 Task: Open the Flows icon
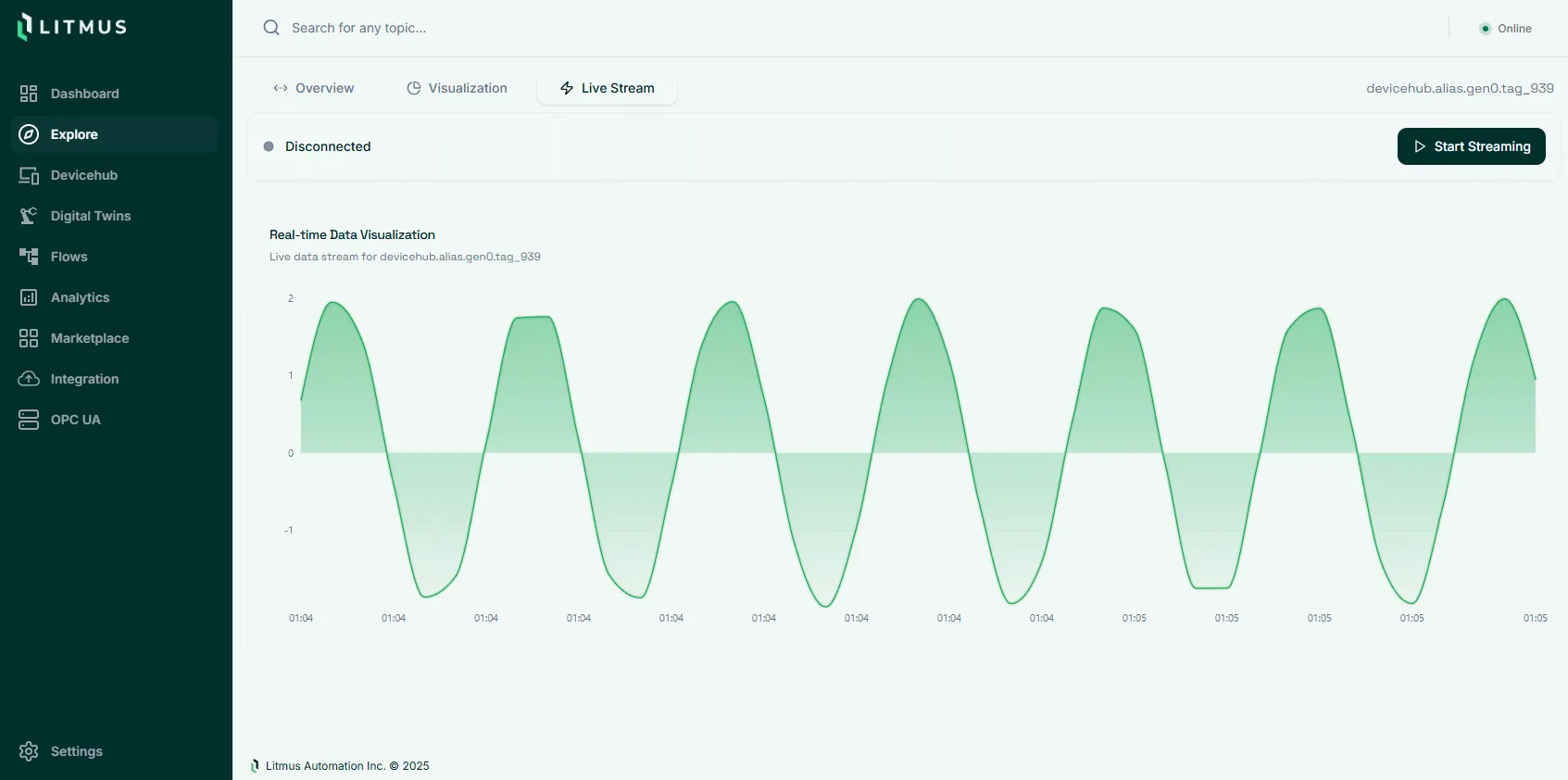(29, 257)
